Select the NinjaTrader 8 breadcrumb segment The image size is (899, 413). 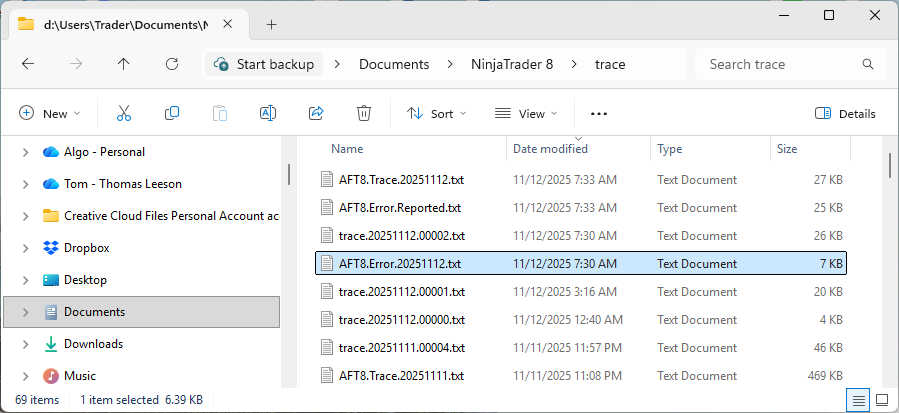(x=512, y=64)
